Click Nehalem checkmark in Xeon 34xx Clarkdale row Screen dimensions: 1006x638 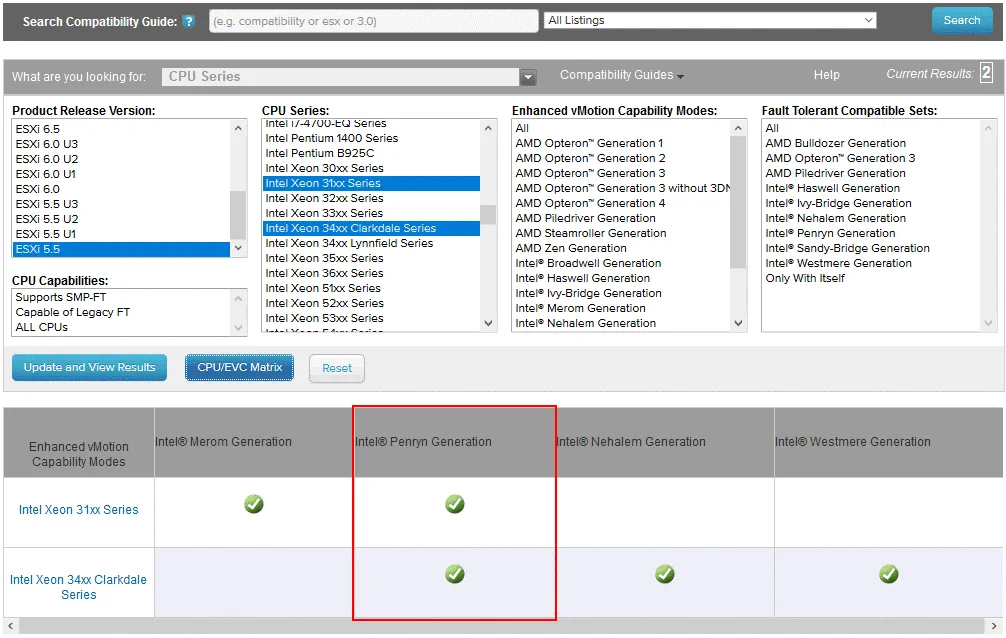(x=665, y=574)
